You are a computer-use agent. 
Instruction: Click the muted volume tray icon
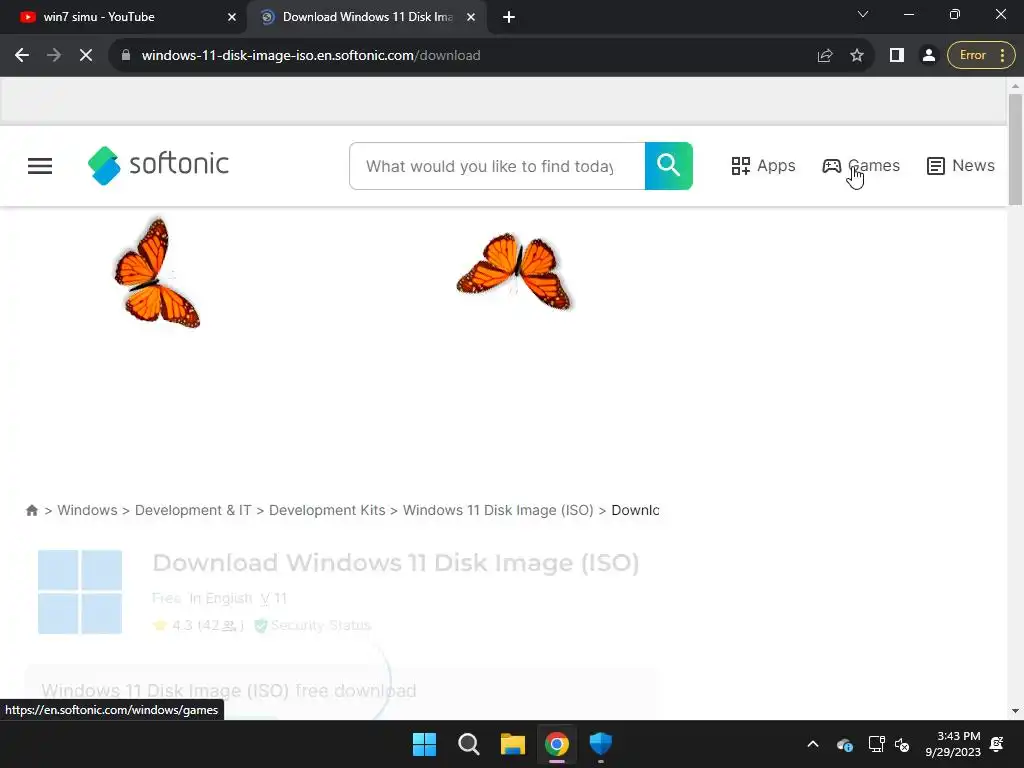[x=902, y=744]
